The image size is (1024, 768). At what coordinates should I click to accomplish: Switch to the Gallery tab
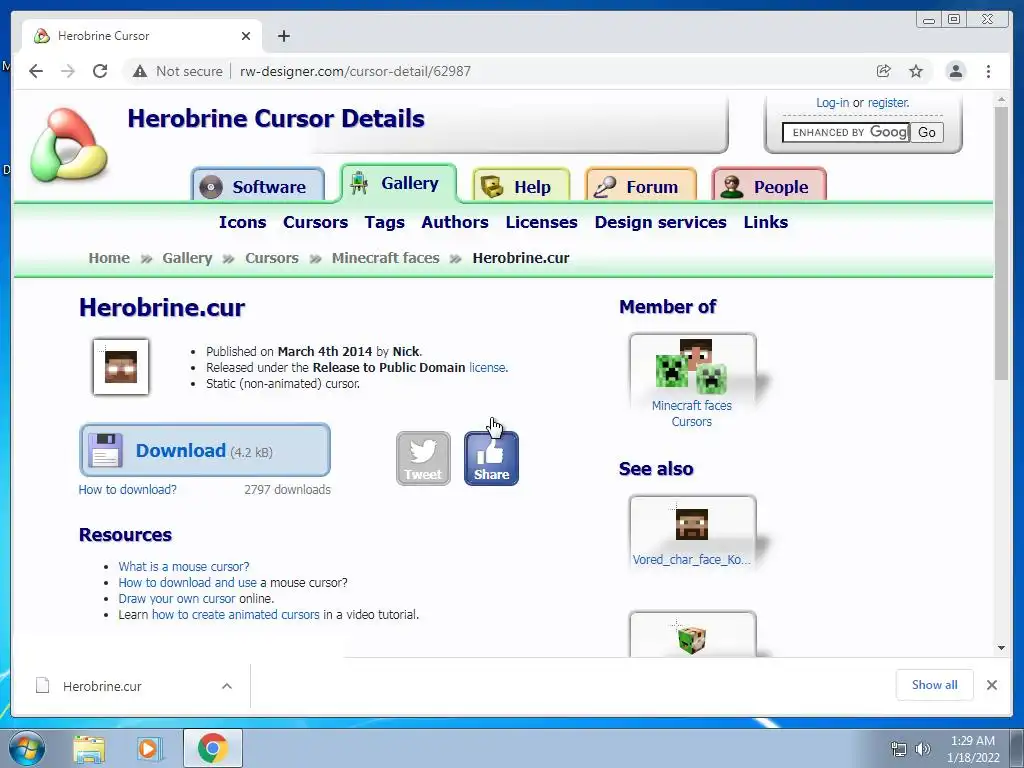[398, 184]
